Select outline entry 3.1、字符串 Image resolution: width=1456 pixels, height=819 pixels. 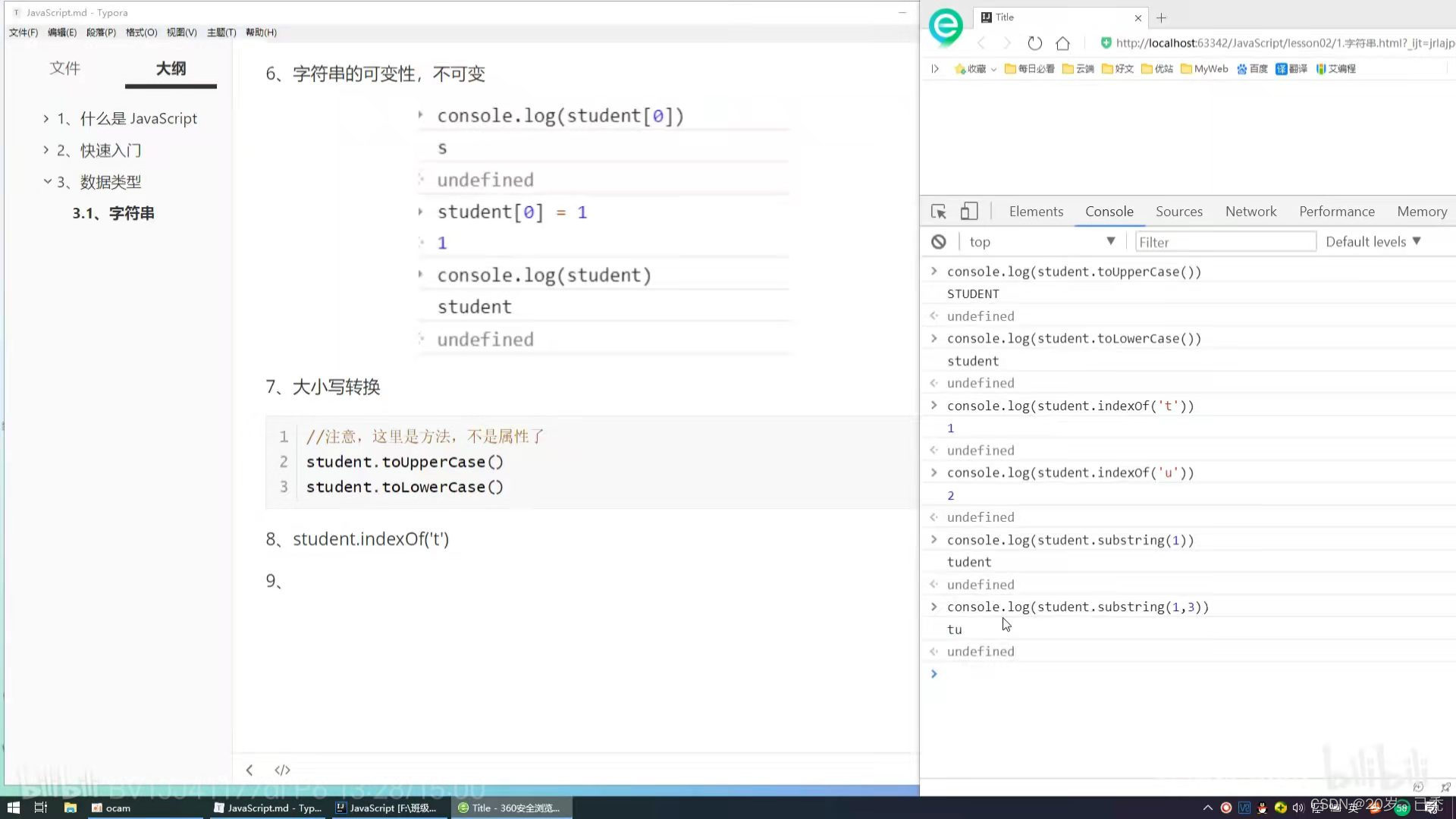[114, 214]
